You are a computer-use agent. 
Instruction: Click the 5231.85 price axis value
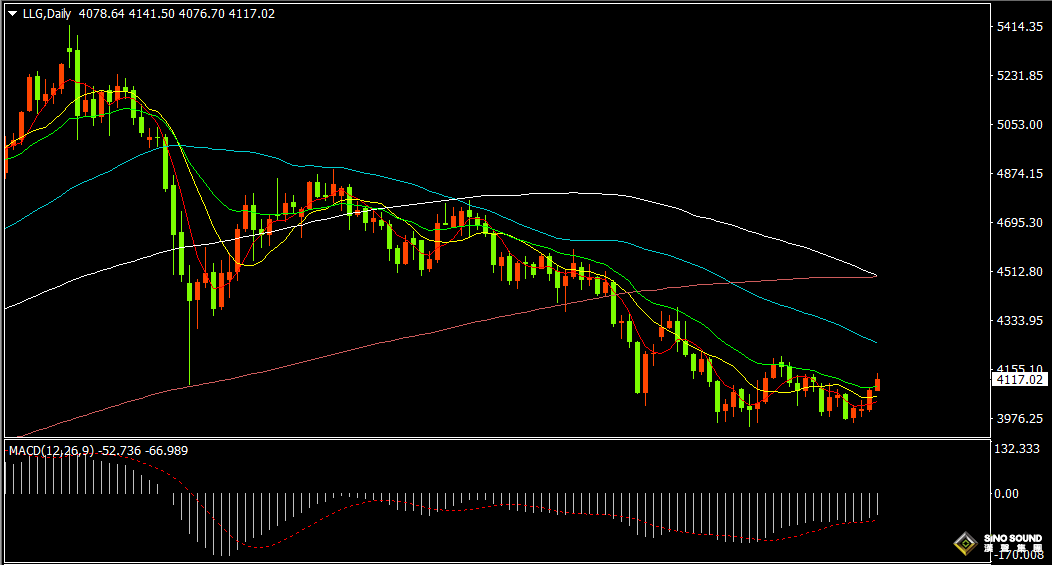[x=1020, y=76]
